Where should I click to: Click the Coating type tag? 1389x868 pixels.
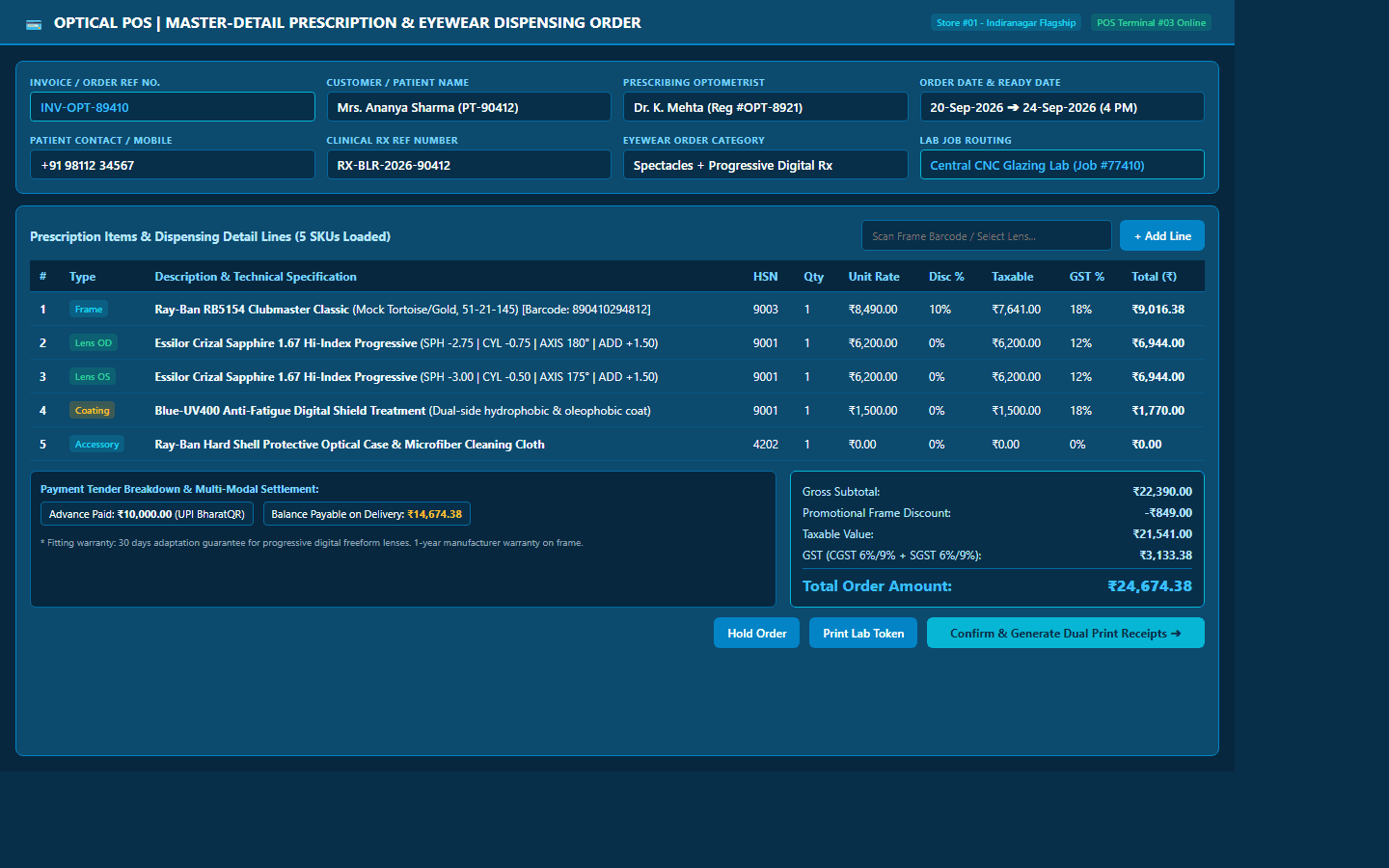coord(93,411)
